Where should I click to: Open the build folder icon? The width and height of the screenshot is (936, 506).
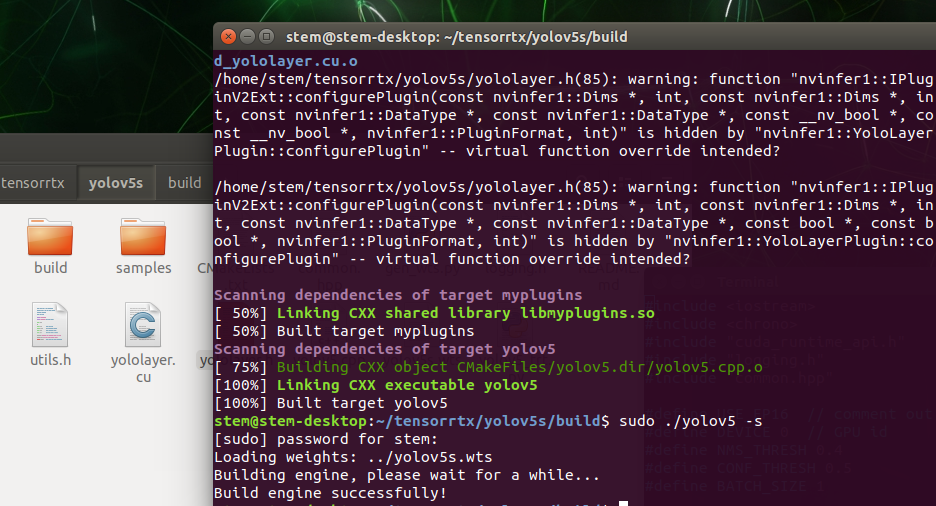tap(50, 237)
